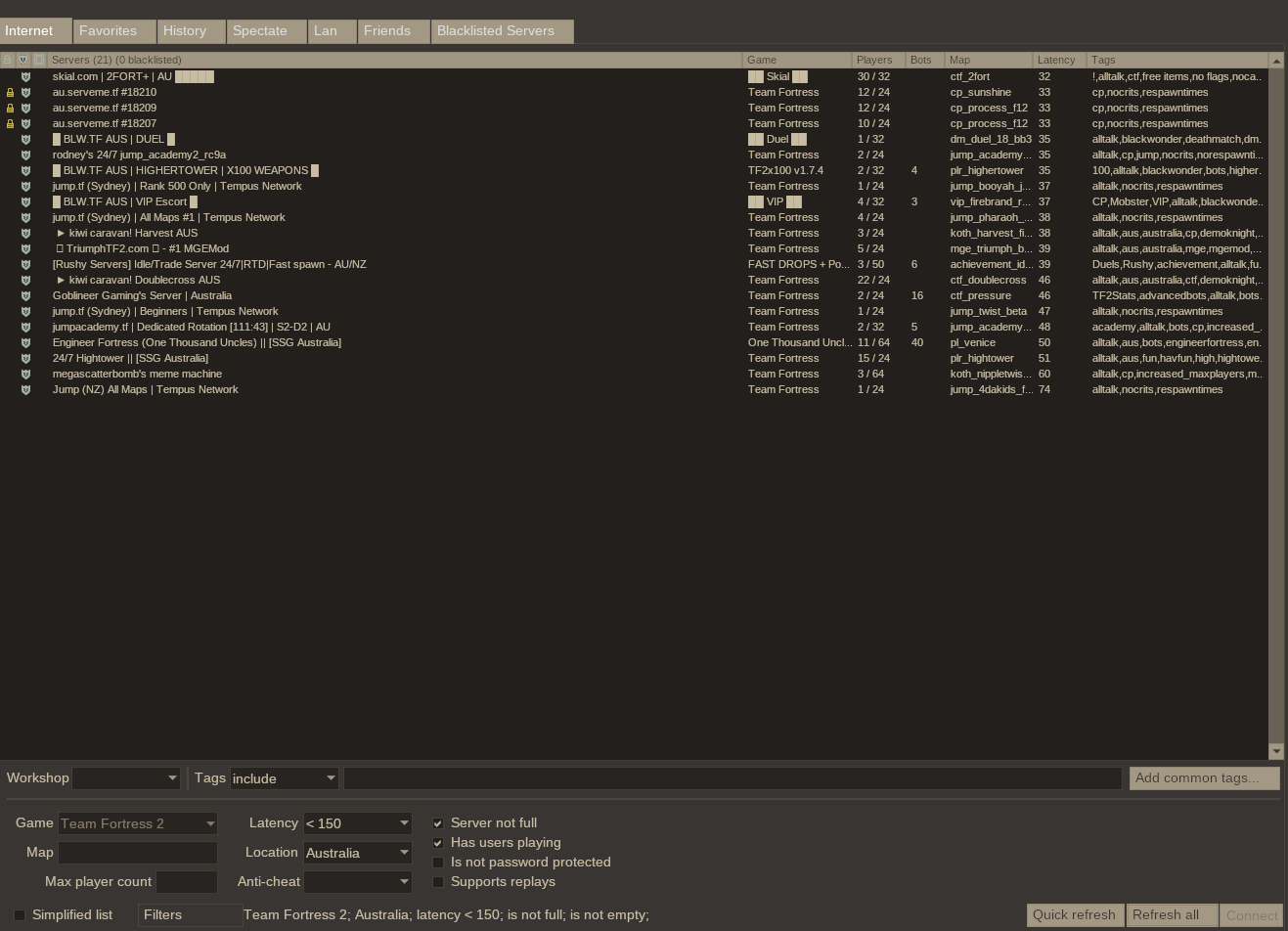Focus the Max player count field
Screen dimensions: 1288x931
click(x=187, y=882)
